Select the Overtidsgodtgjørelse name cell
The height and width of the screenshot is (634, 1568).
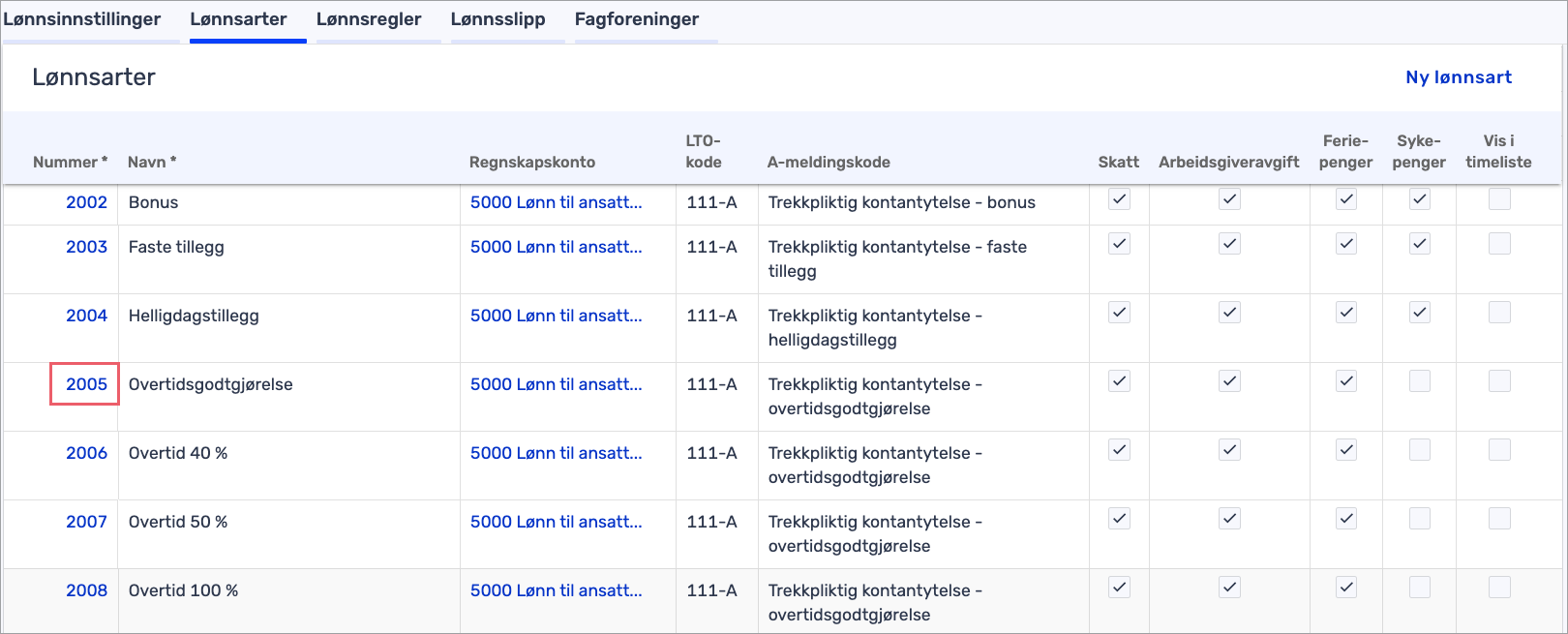(289, 396)
